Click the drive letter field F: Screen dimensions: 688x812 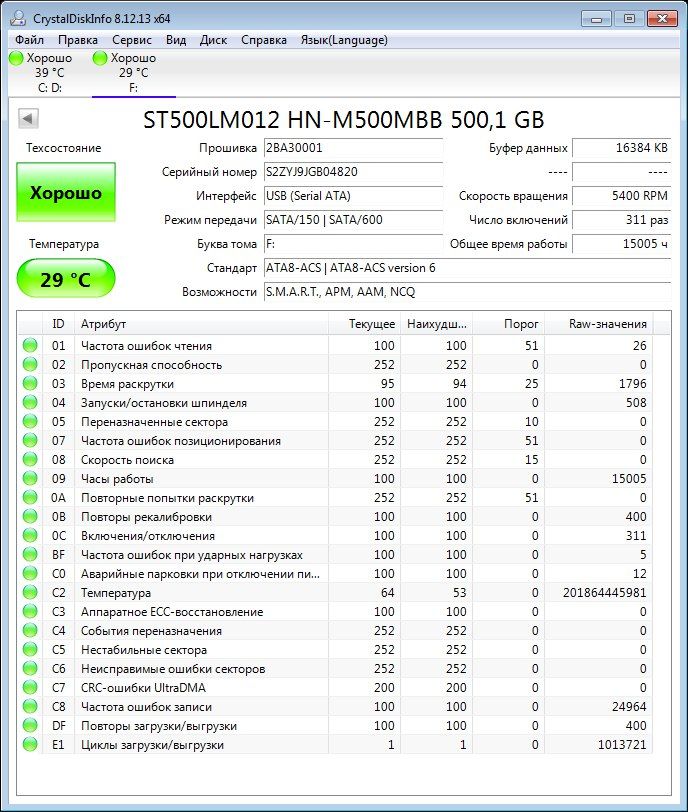coord(354,244)
